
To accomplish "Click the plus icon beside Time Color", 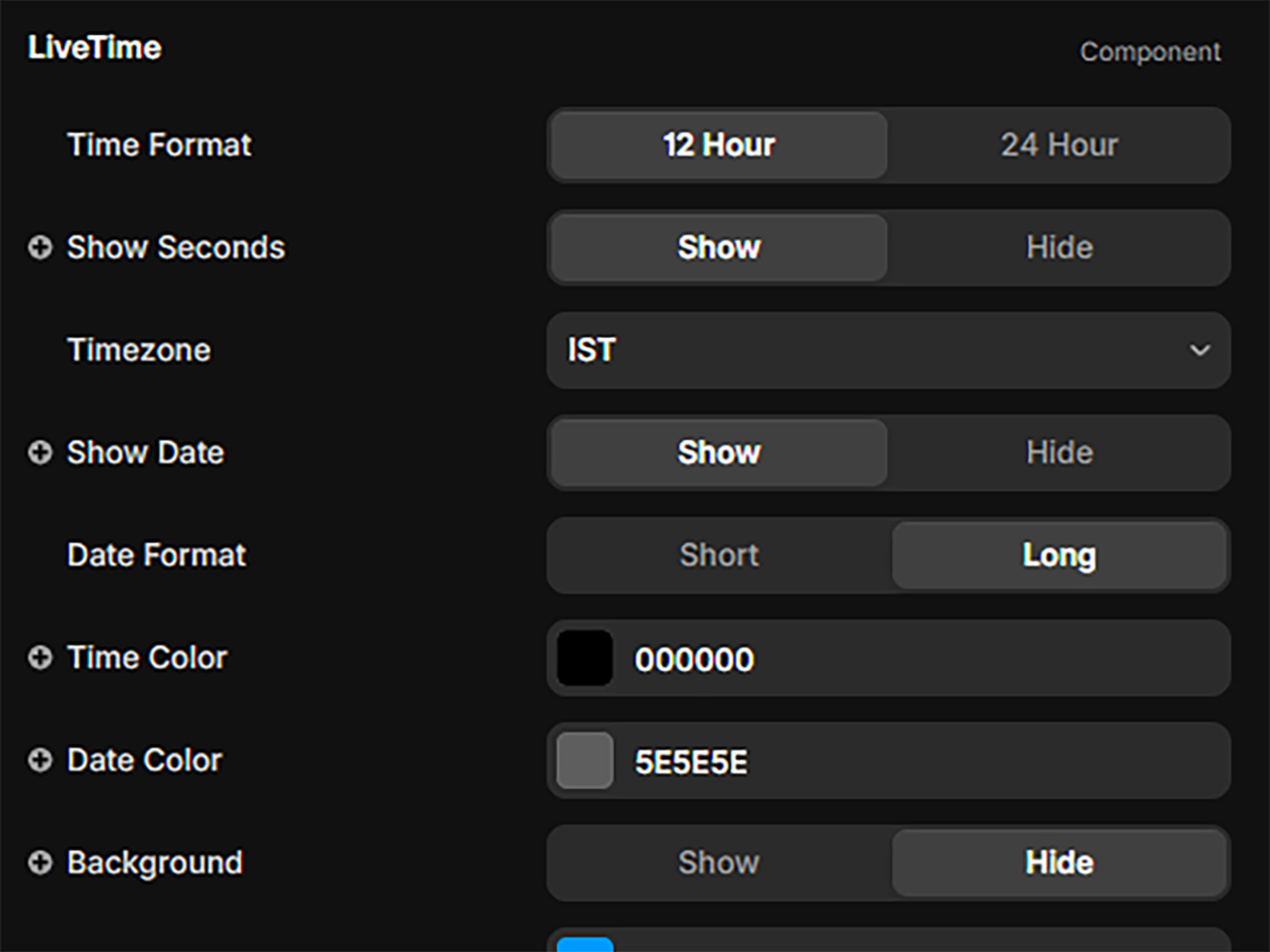I will [x=39, y=658].
